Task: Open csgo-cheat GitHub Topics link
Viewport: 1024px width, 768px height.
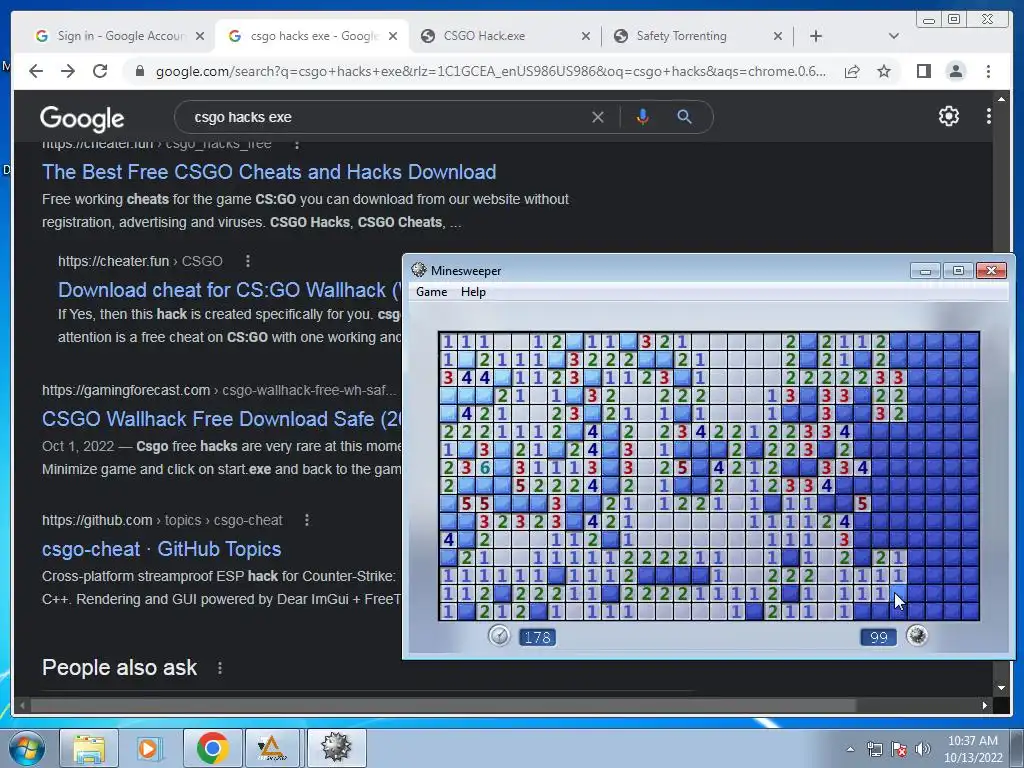Action: 161,549
